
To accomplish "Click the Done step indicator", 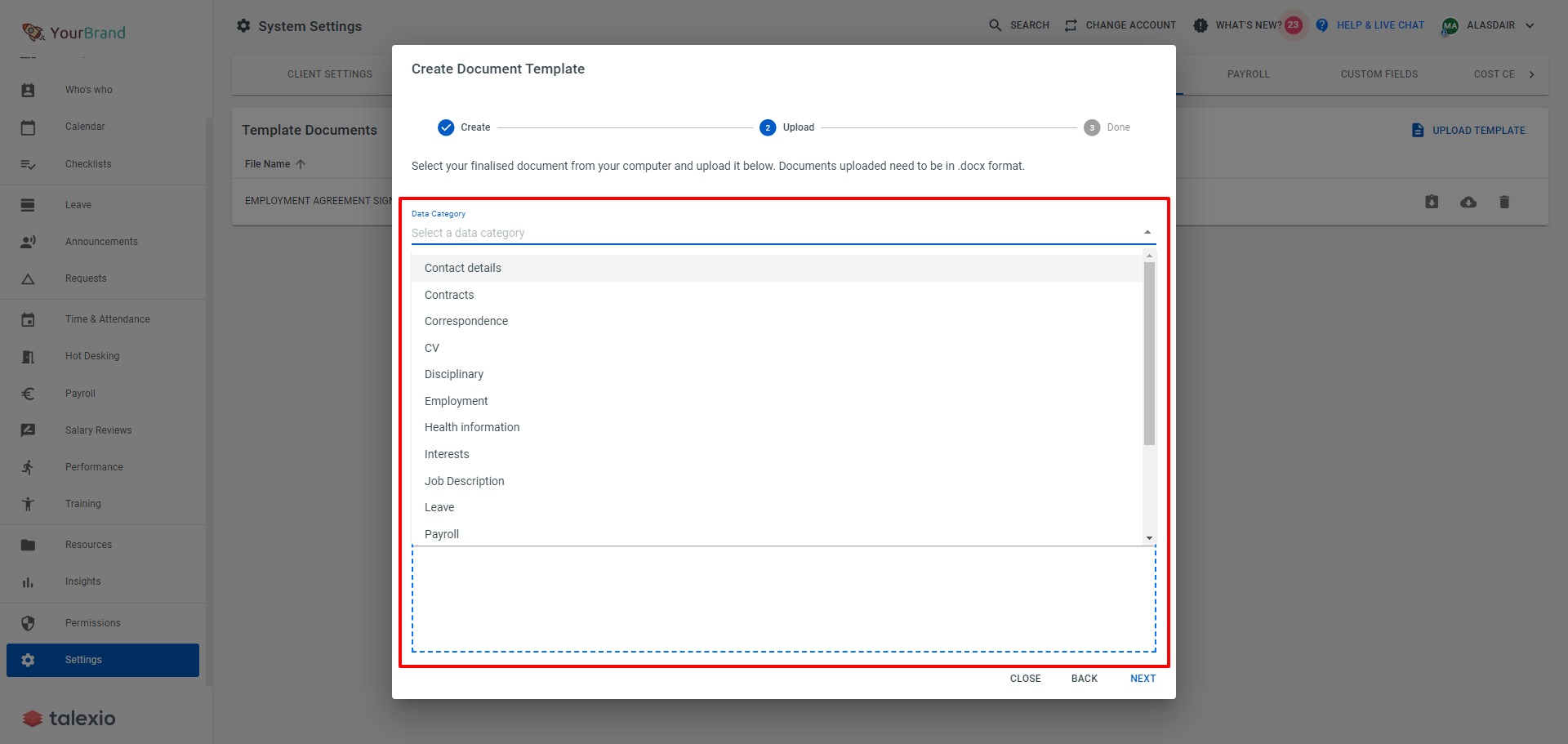I will pos(1107,127).
